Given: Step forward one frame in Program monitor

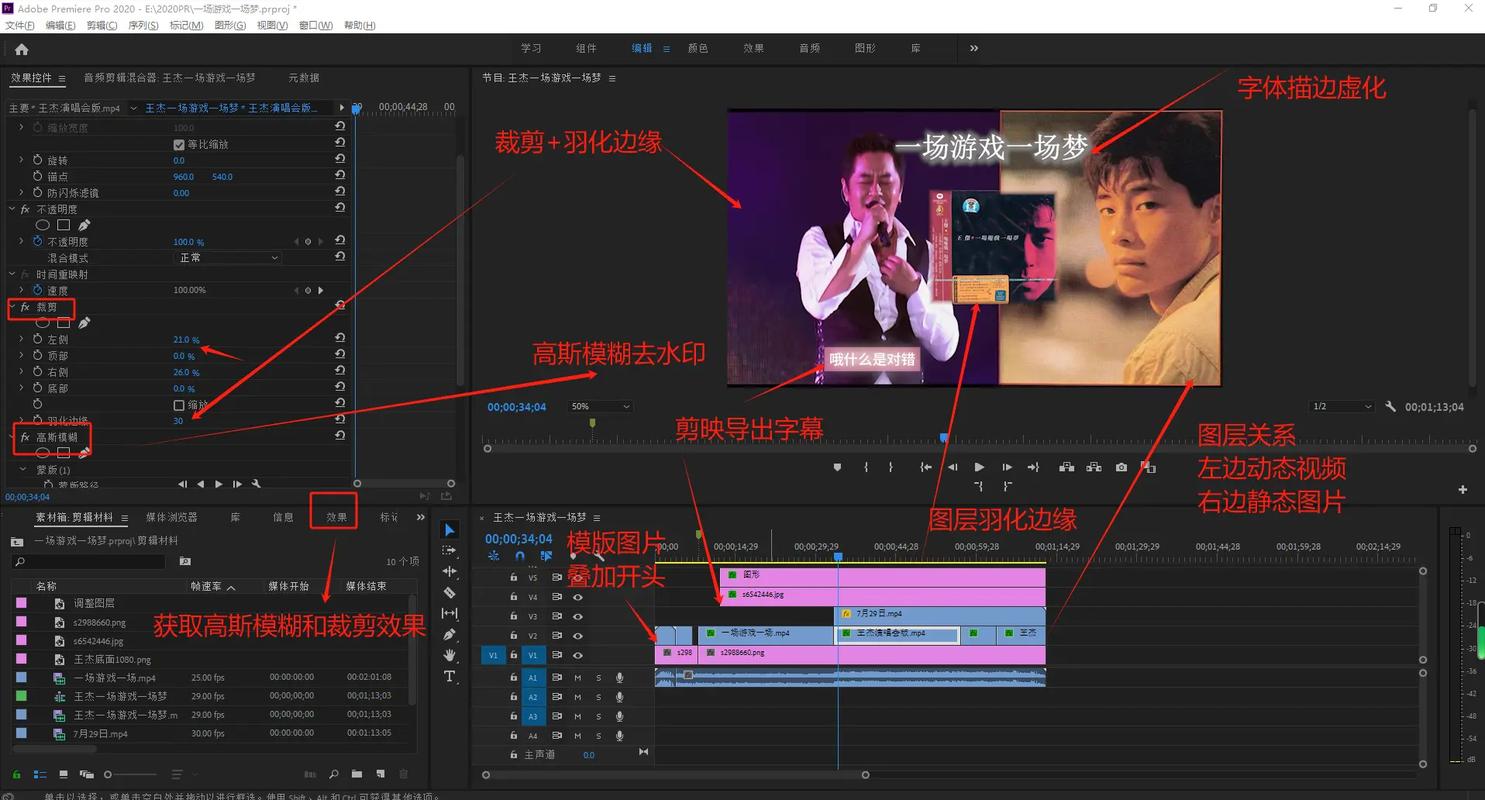Looking at the screenshot, I should (x=1006, y=467).
